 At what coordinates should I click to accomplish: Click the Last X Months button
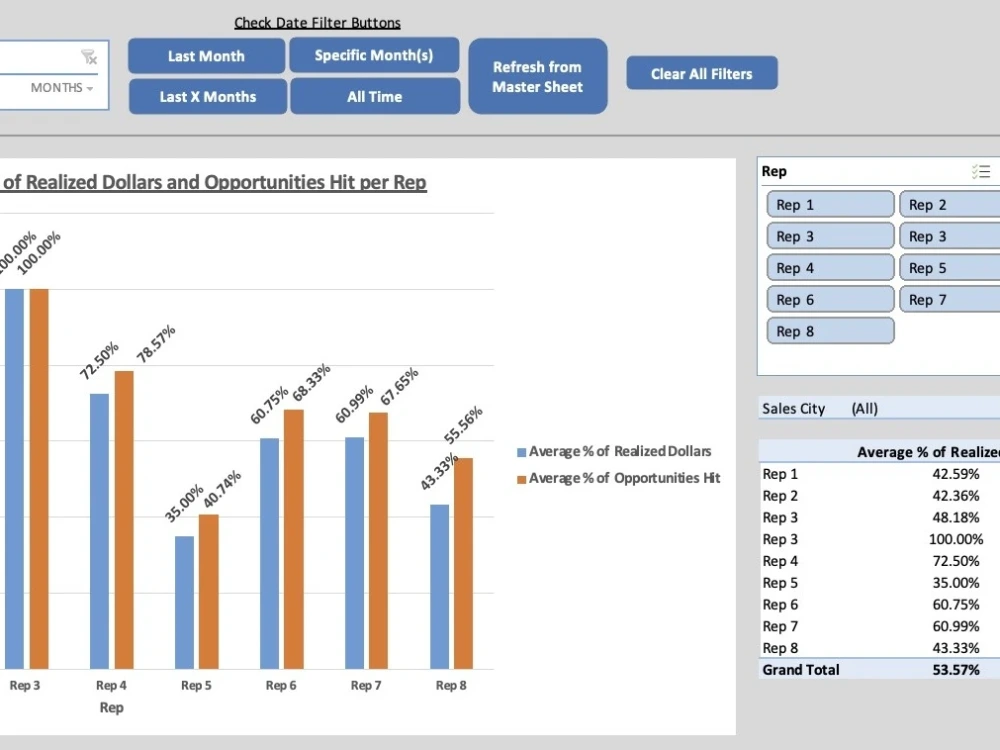tap(207, 96)
